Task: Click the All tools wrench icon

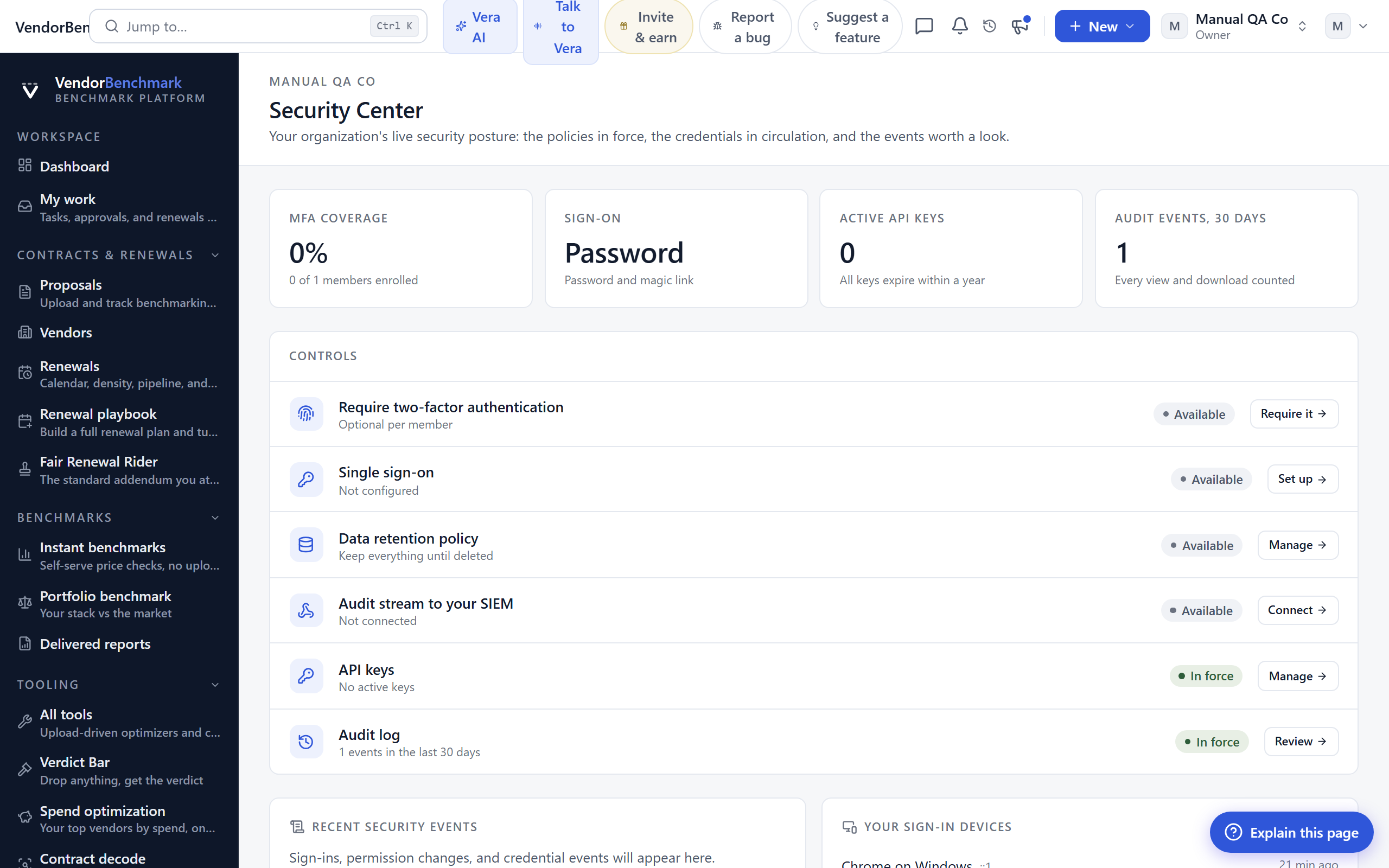Action: pos(24,722)
